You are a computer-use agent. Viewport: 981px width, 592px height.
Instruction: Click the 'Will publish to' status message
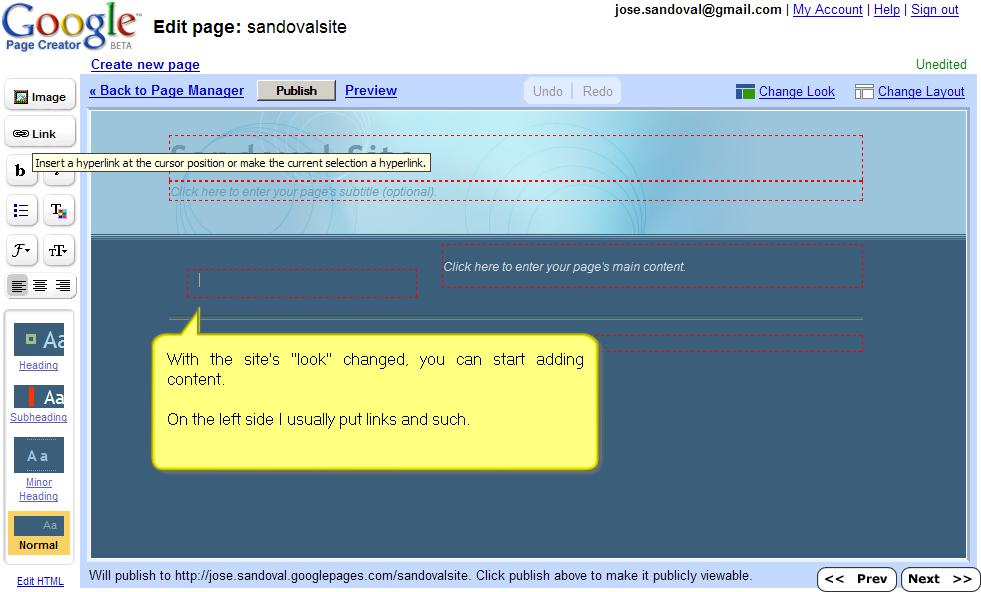click(x=420, y=576)
